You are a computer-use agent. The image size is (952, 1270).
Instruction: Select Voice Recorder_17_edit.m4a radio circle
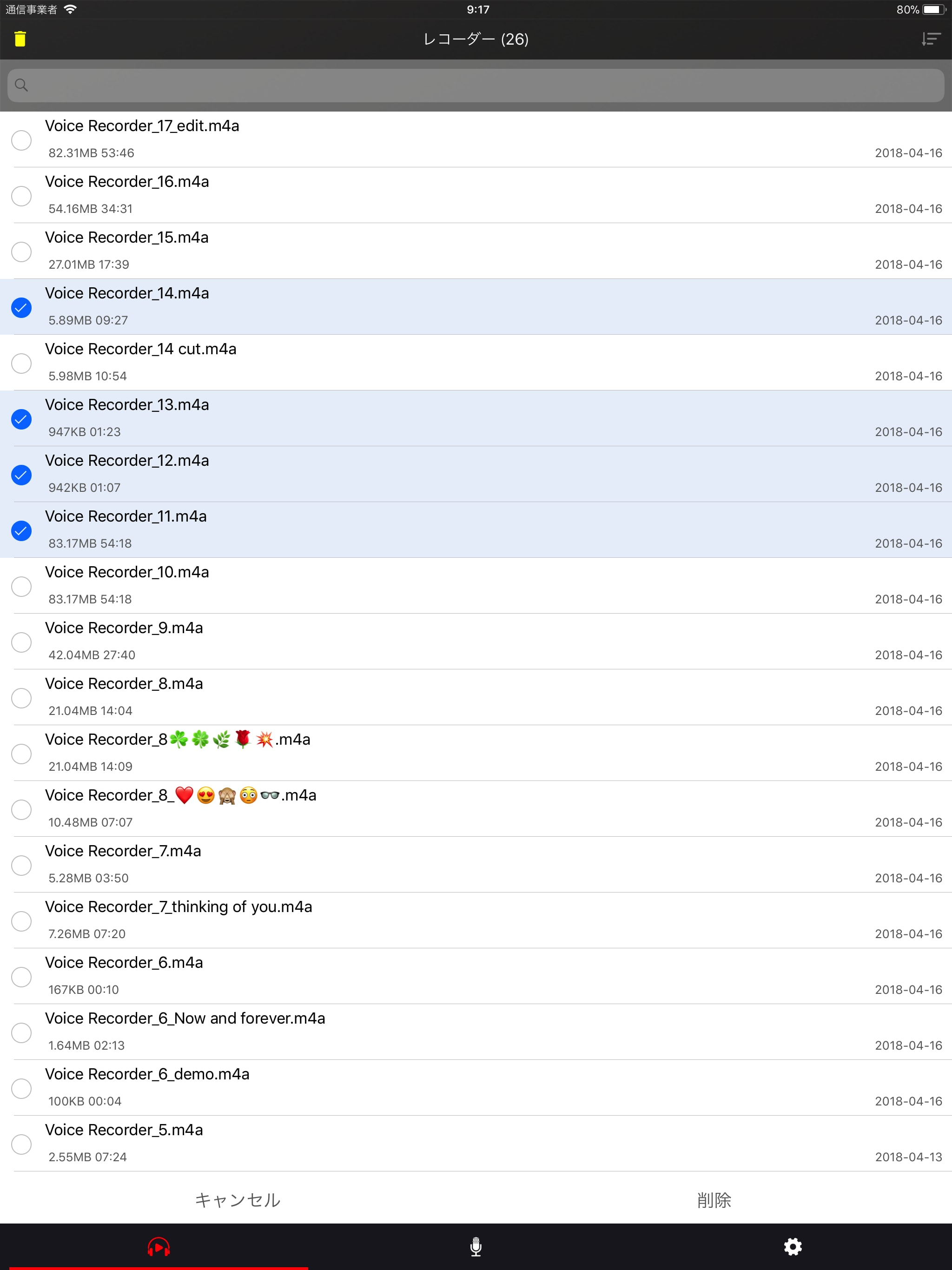click(x=21, y=140)
